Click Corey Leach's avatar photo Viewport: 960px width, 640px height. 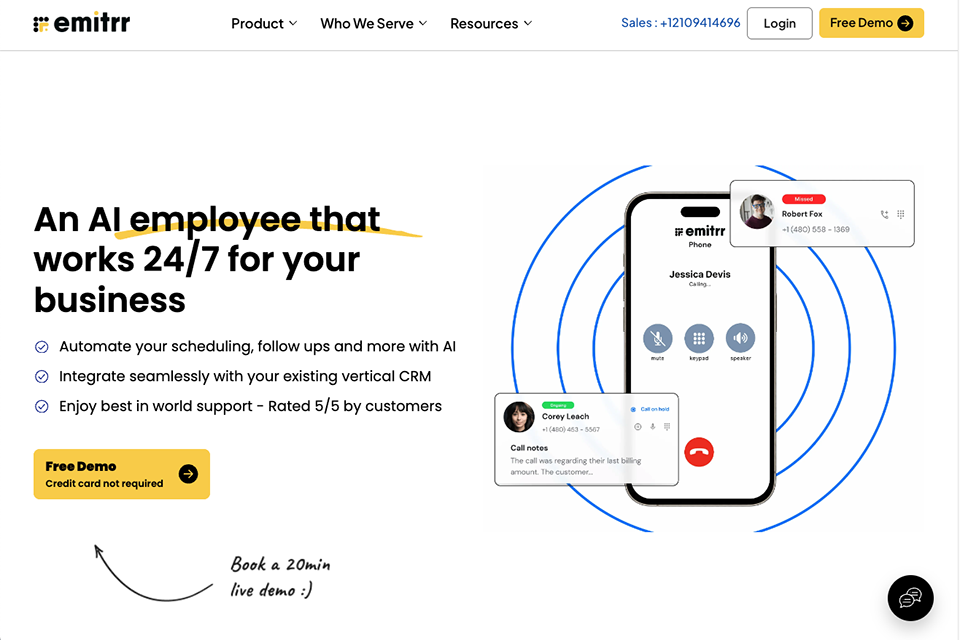519,416
